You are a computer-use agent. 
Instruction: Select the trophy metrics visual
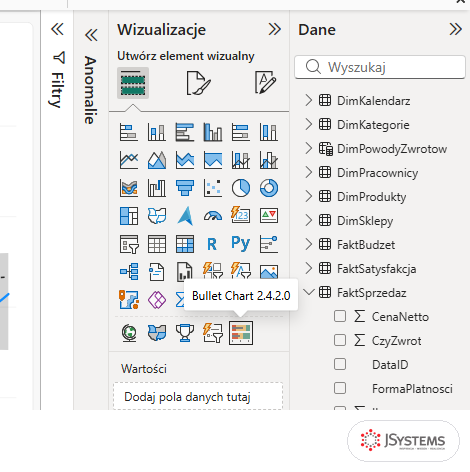185,333
